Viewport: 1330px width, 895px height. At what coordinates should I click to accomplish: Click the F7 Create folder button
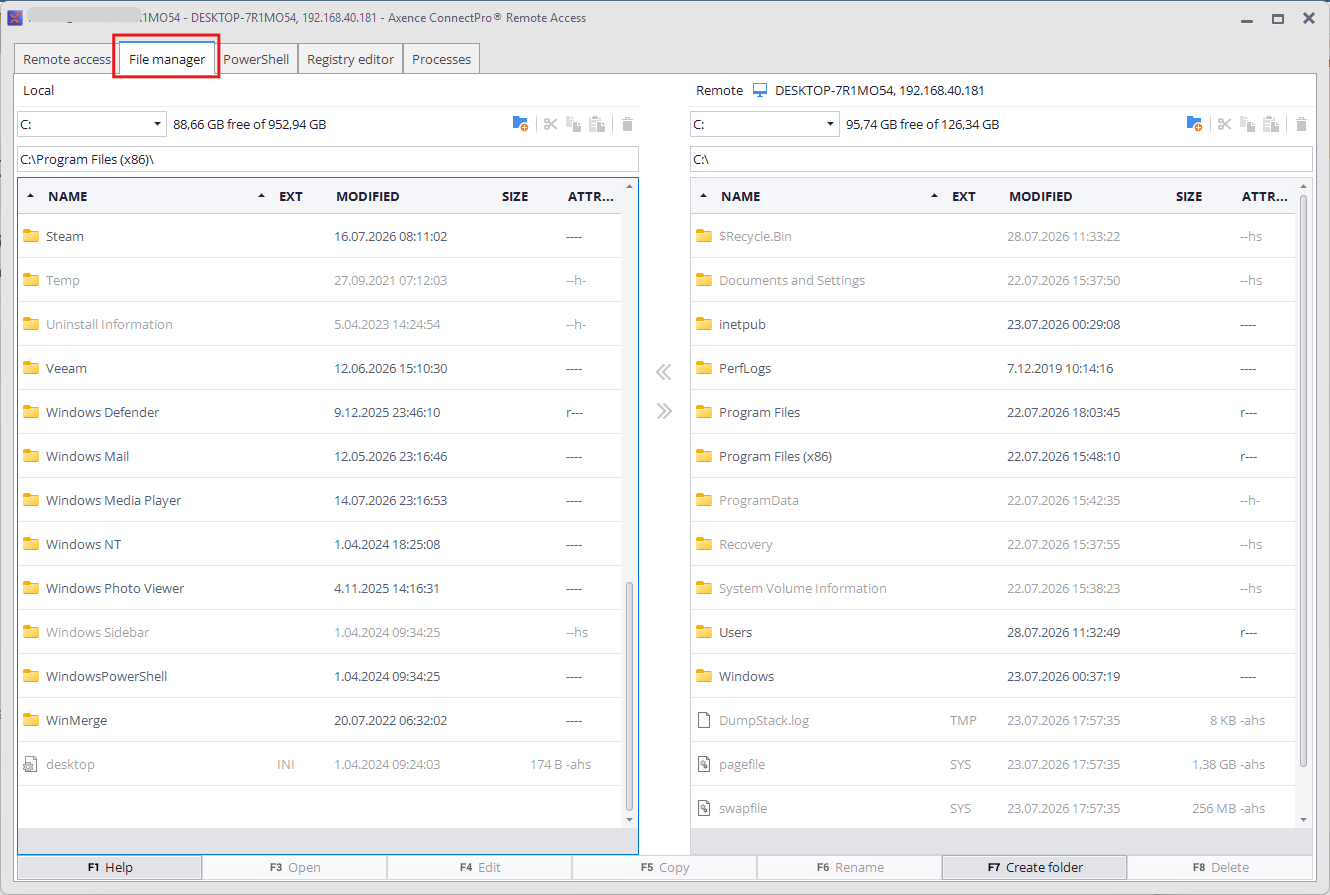(1035, 867)
